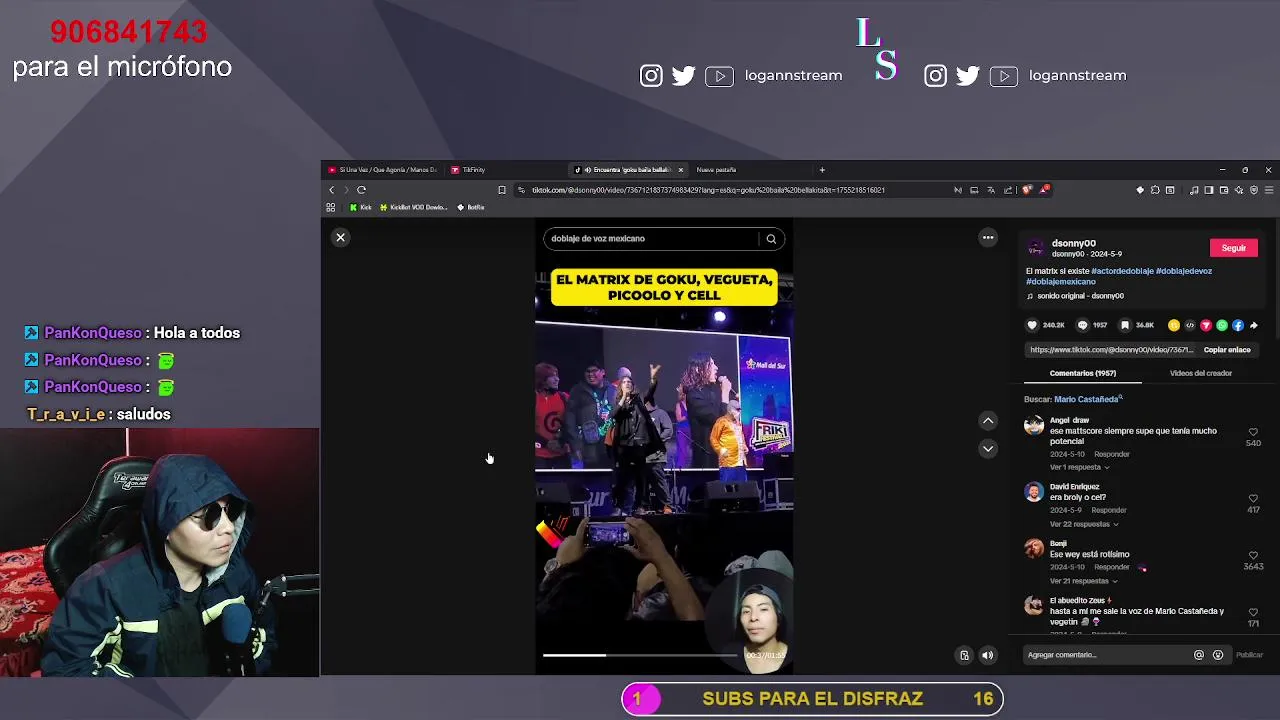Open the browser hamburger menu
The image size is (1280, 720).
[x=1269, y=190]
